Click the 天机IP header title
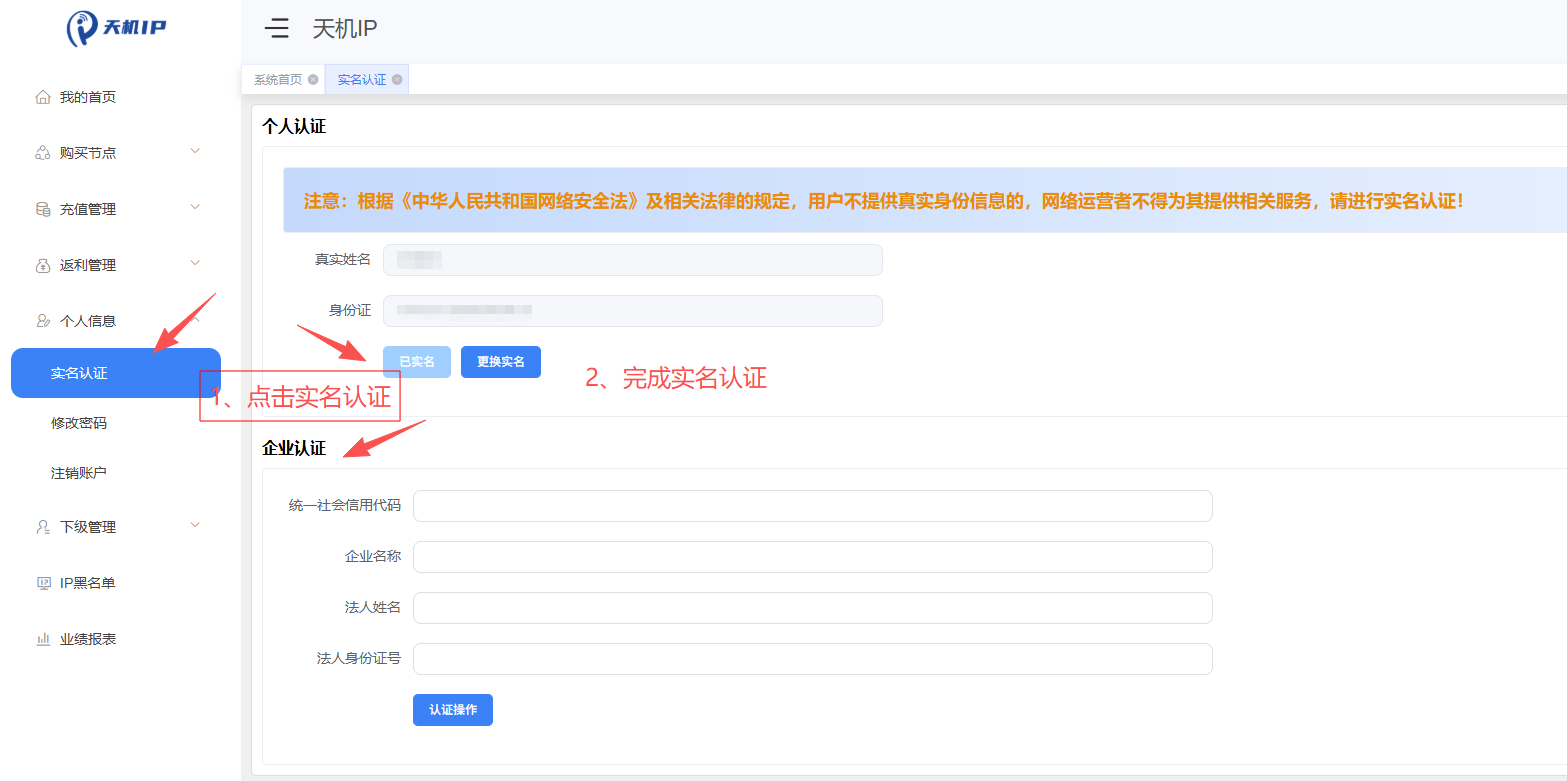 (x=345, y=29)
